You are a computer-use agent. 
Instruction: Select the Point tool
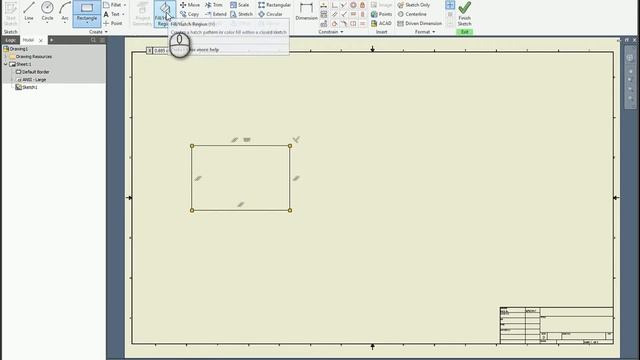[113, 23]
